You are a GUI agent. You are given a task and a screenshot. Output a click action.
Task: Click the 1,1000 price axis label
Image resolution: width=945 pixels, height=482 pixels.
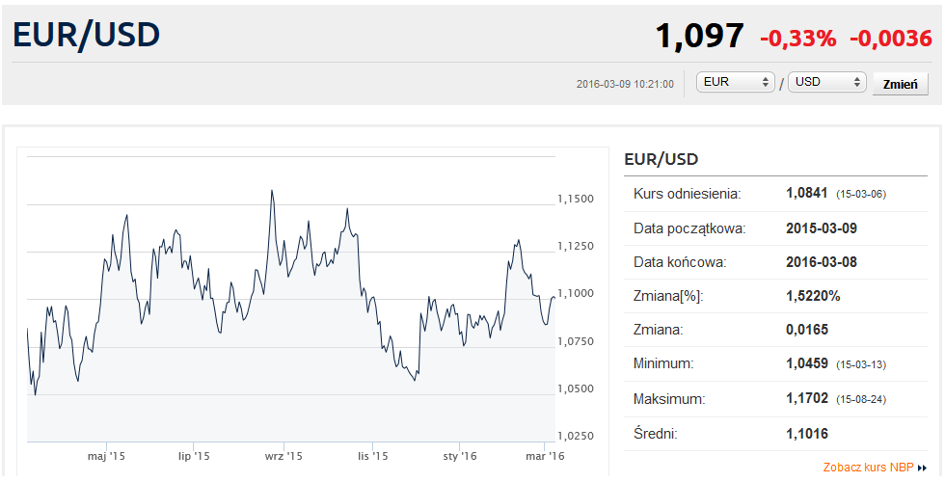pos(576,293)
